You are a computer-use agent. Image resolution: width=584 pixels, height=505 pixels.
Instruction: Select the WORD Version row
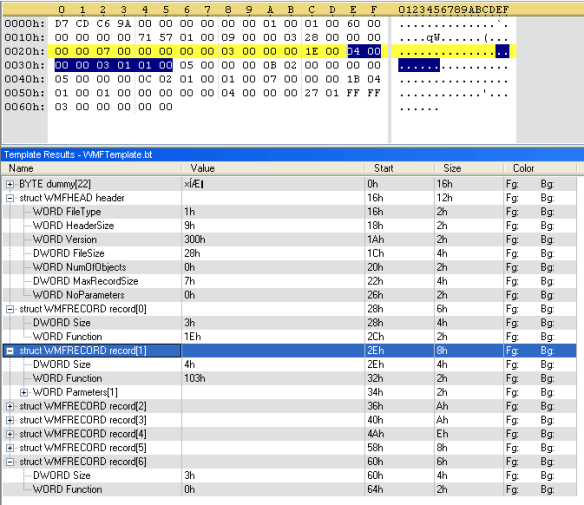tap(289, 239)
